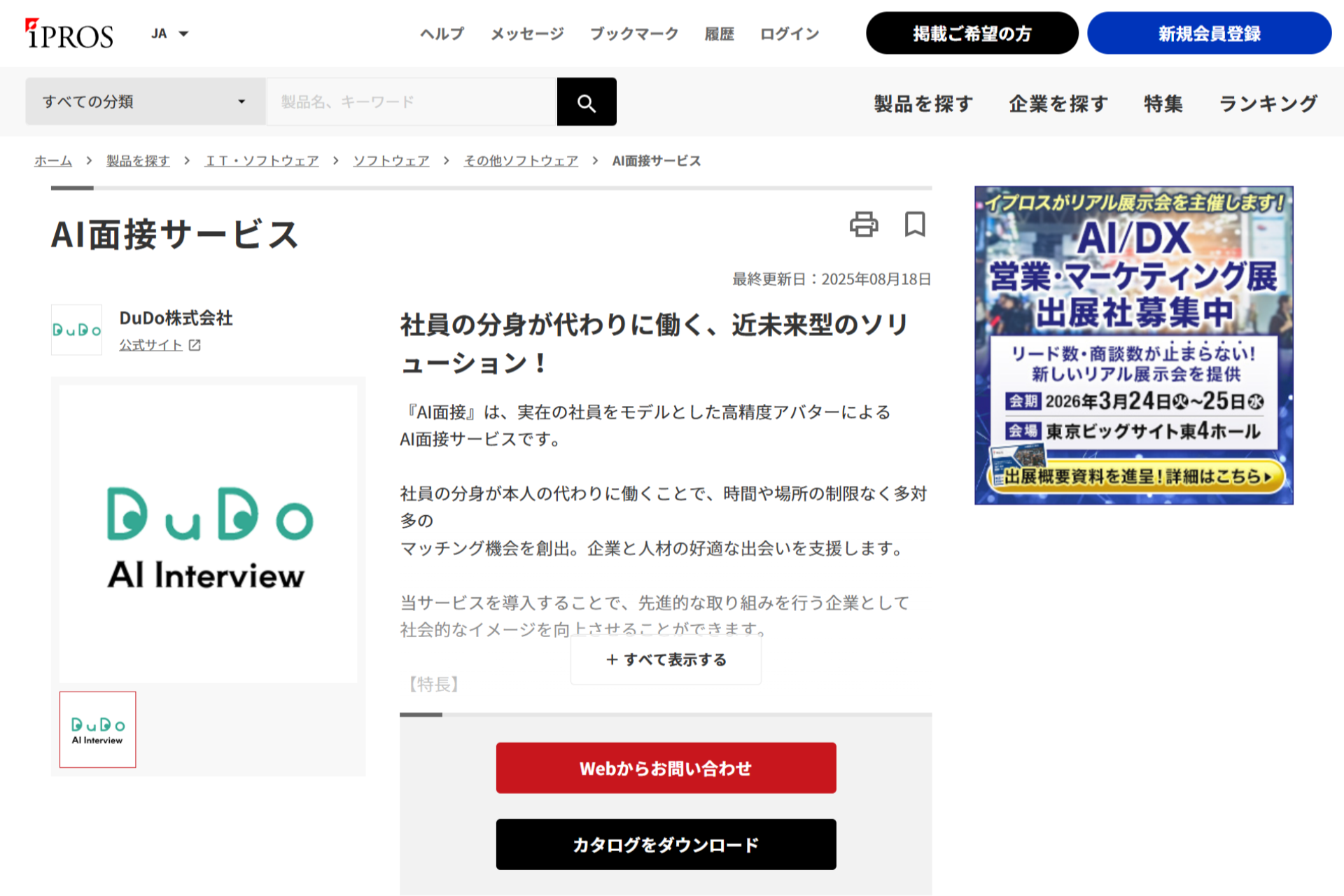Click the ログイン link
This screenshot has height=896, width=1344.
pos(790,34)
